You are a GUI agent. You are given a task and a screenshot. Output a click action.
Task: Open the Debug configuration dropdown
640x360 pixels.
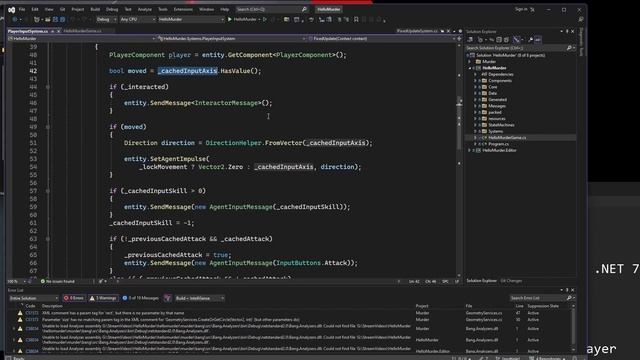(x=106, y=19)
